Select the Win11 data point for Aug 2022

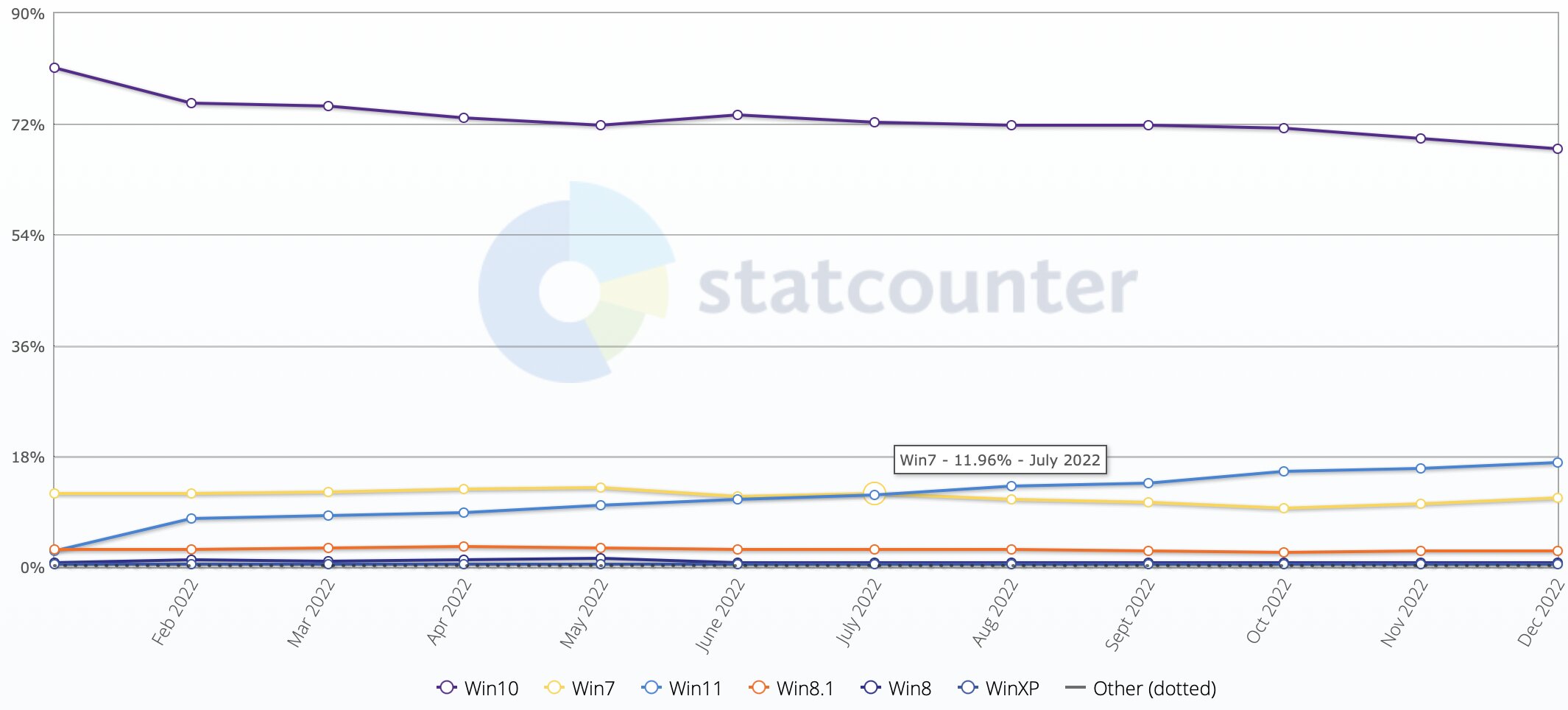[x=1011, y=486]
